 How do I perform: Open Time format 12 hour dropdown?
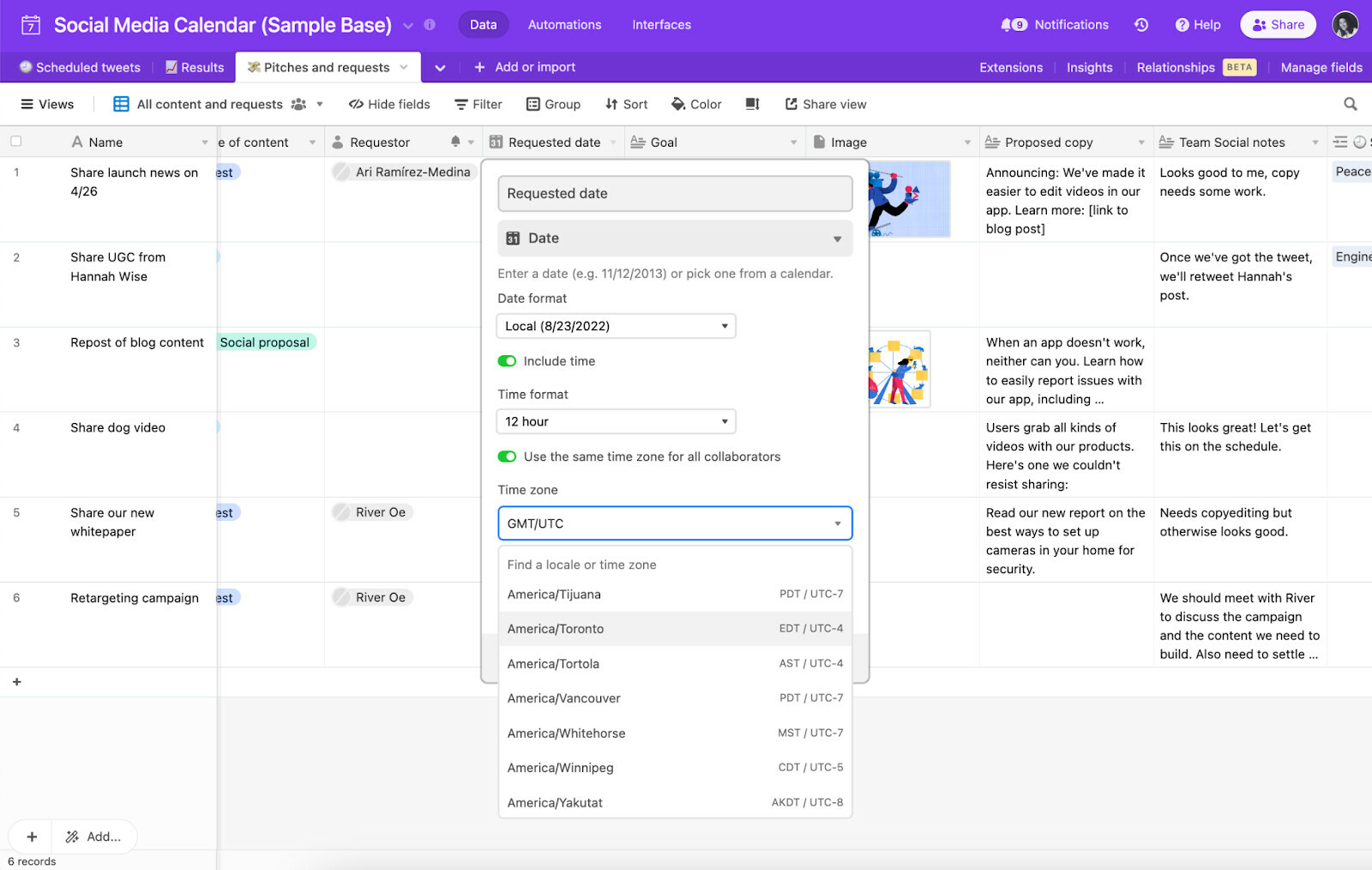click(x=616, y=421)
